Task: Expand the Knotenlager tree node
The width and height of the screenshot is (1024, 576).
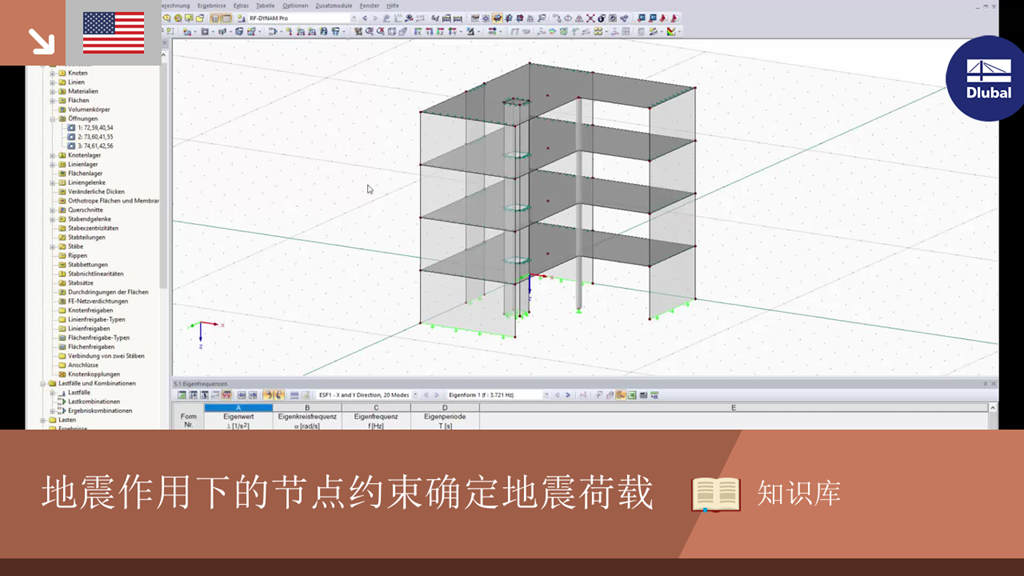Action: pyautogui.click(x=52, y=155)
